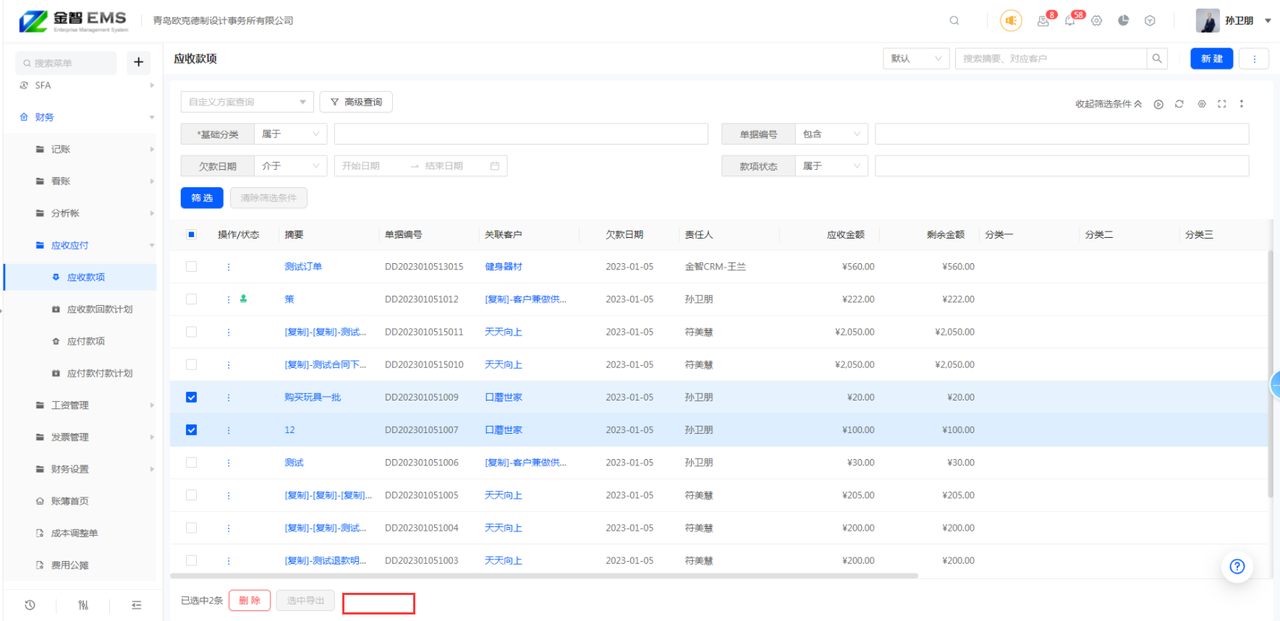Click the hexagon icon in the header

pyautogui.click(x=1150, y=21)
